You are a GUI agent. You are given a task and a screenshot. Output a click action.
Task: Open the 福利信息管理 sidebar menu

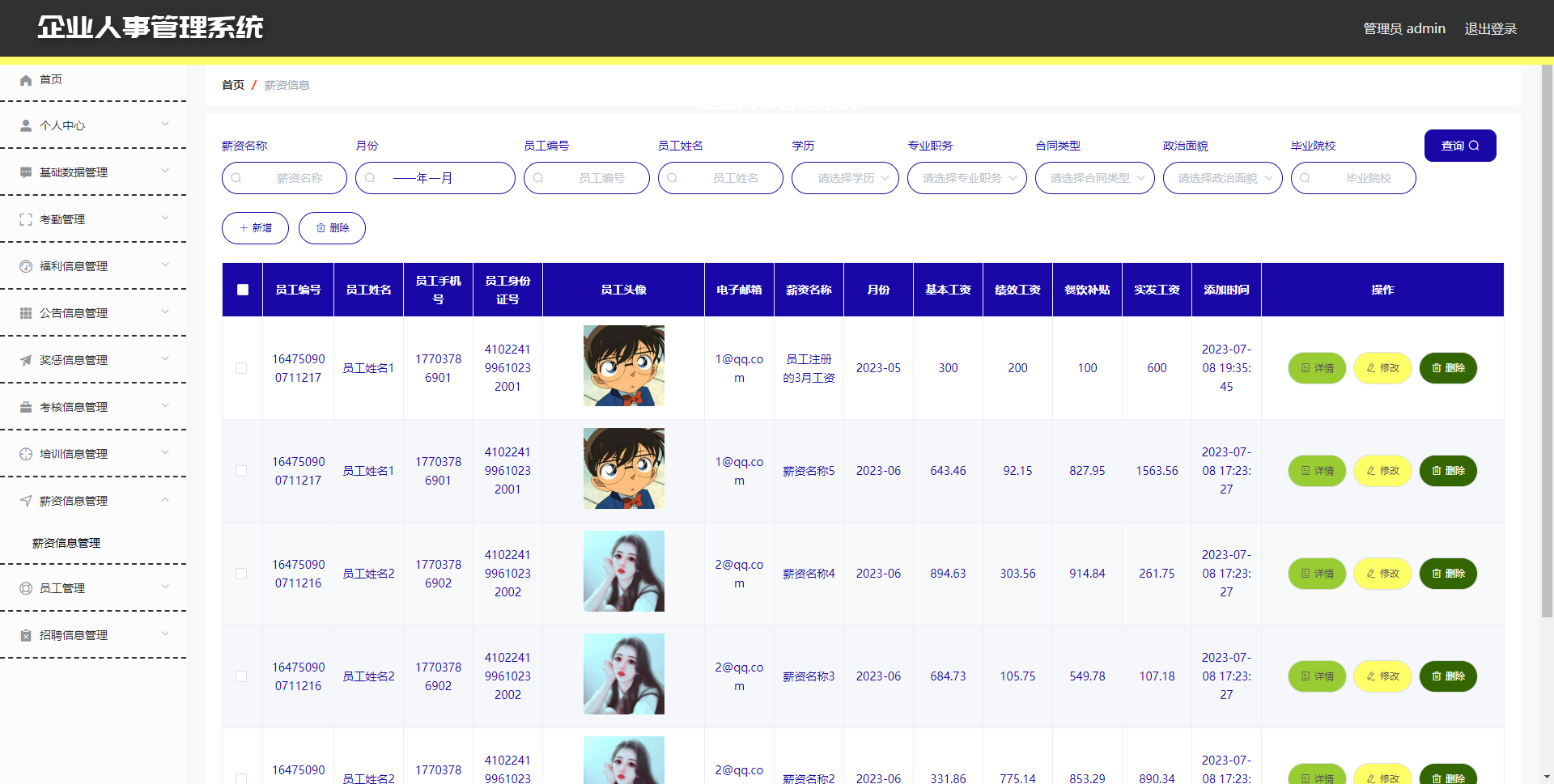click(x=93, y=267)
